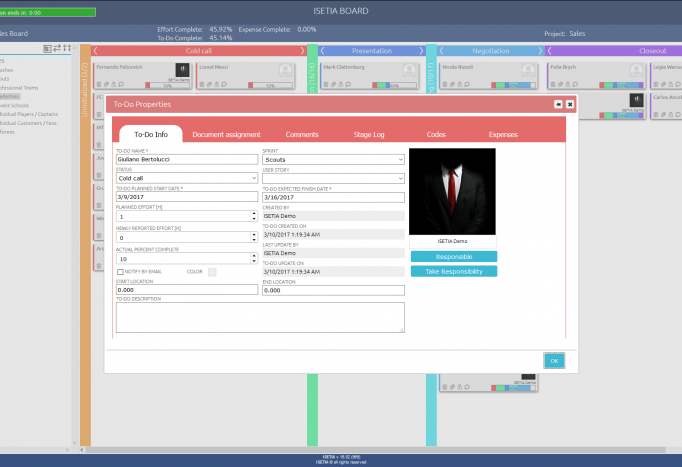This screenshot has width=682, height=467.
Task: Pick the To-Do Color swatch
Action: pyautogui.click(x=212, y=272)
